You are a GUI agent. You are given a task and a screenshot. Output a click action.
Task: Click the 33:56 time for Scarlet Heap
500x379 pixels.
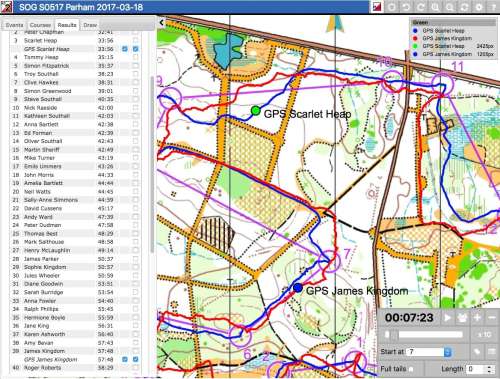click(x=105, y=41)
